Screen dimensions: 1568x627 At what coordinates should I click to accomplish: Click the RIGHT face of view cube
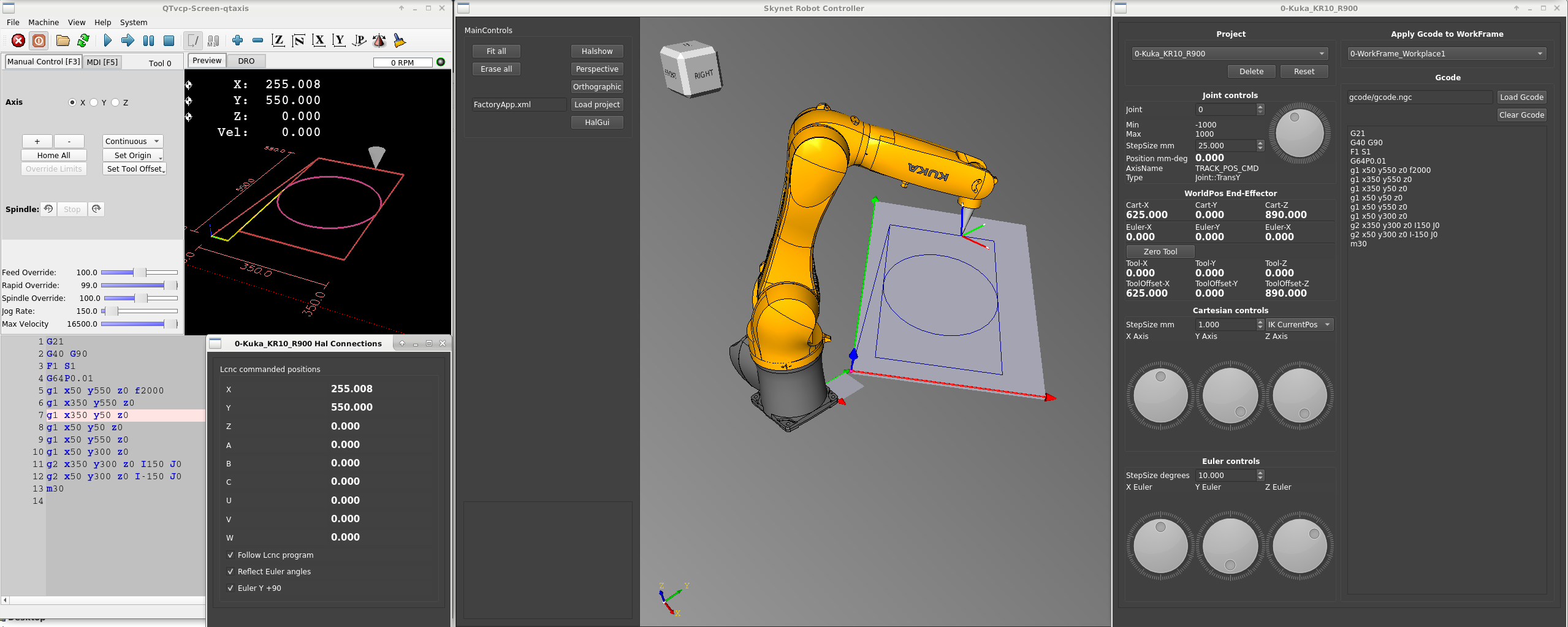click(703, 75)
